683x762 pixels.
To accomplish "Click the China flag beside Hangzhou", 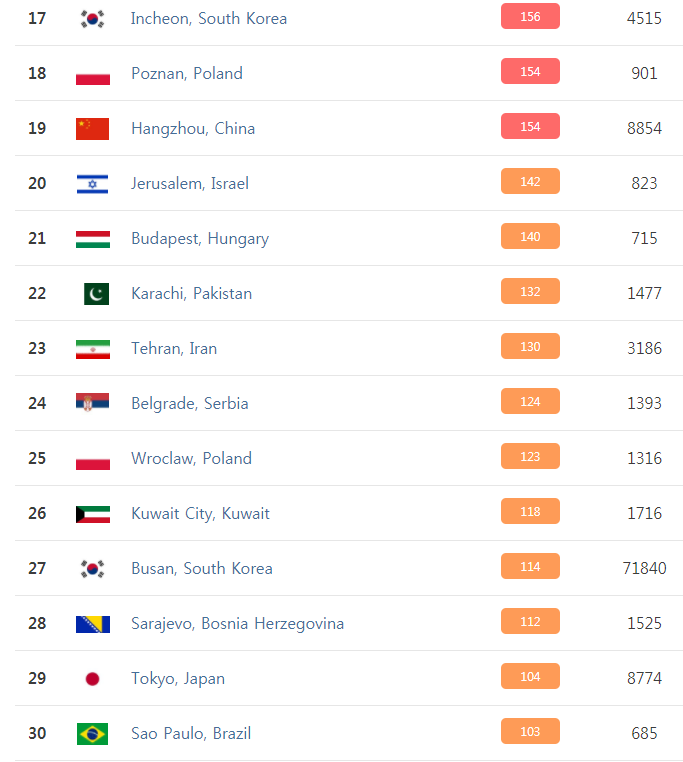I will [92, 129].
